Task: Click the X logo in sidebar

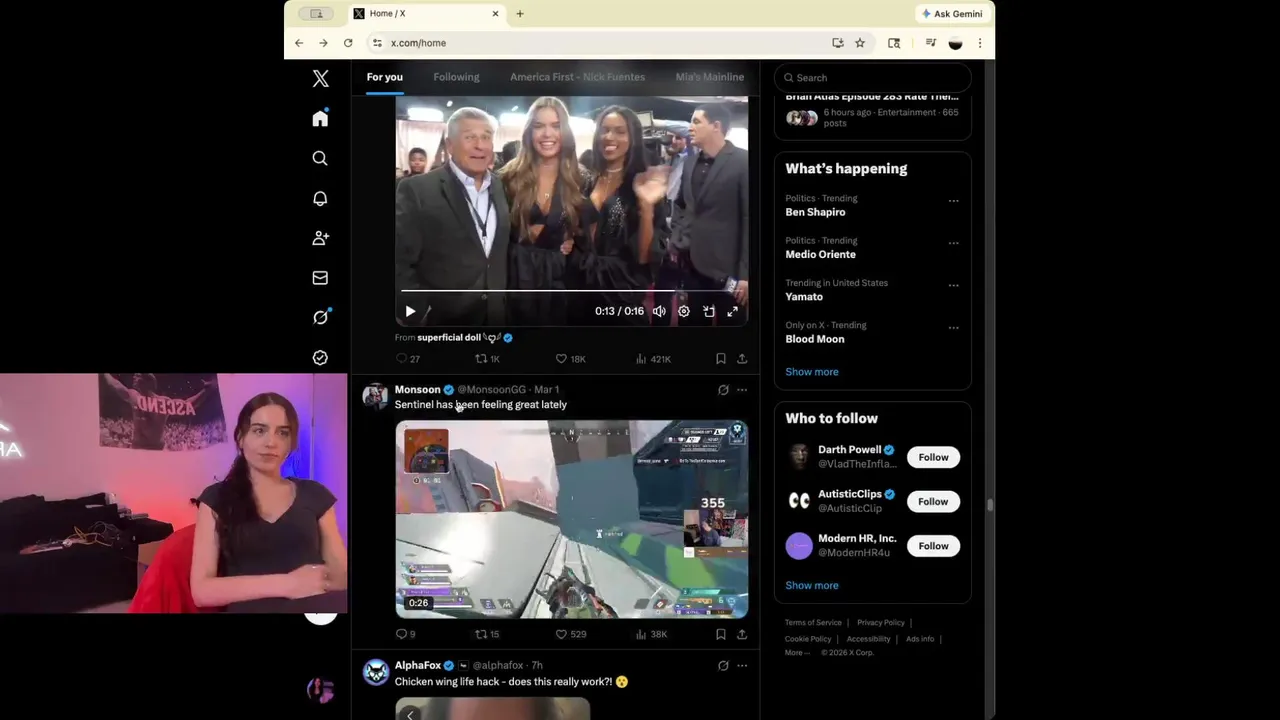Action: click(x=320, y=78)
